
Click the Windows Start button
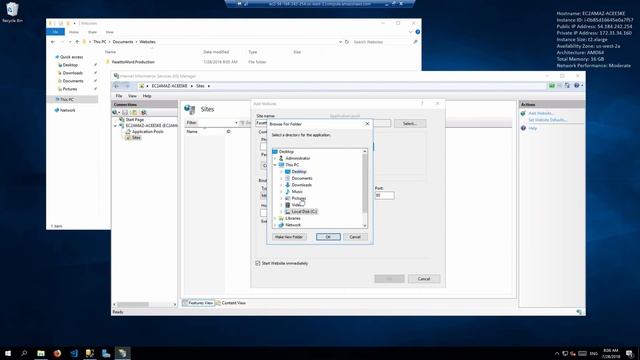(x=8, y=353)
